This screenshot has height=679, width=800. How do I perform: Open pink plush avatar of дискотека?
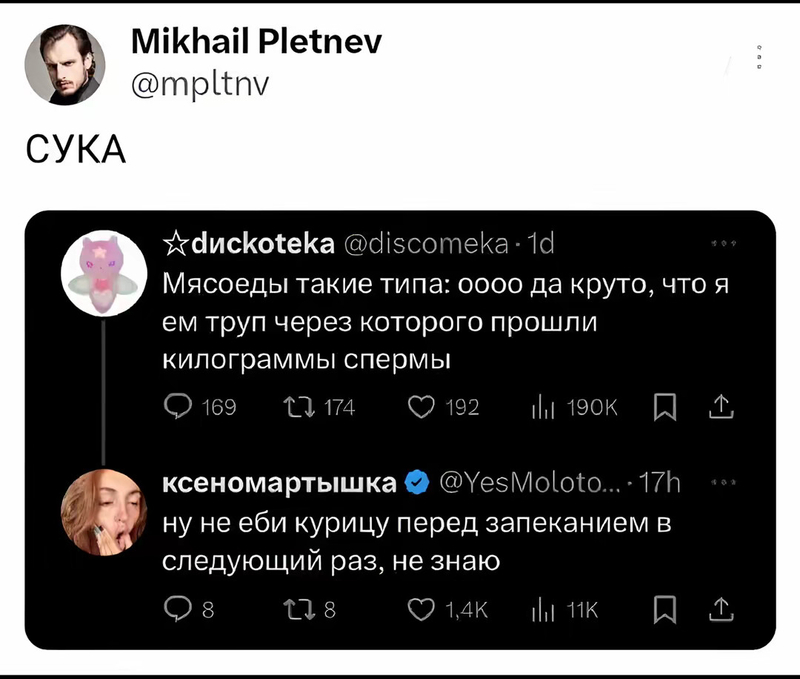[x=104, y=273]
